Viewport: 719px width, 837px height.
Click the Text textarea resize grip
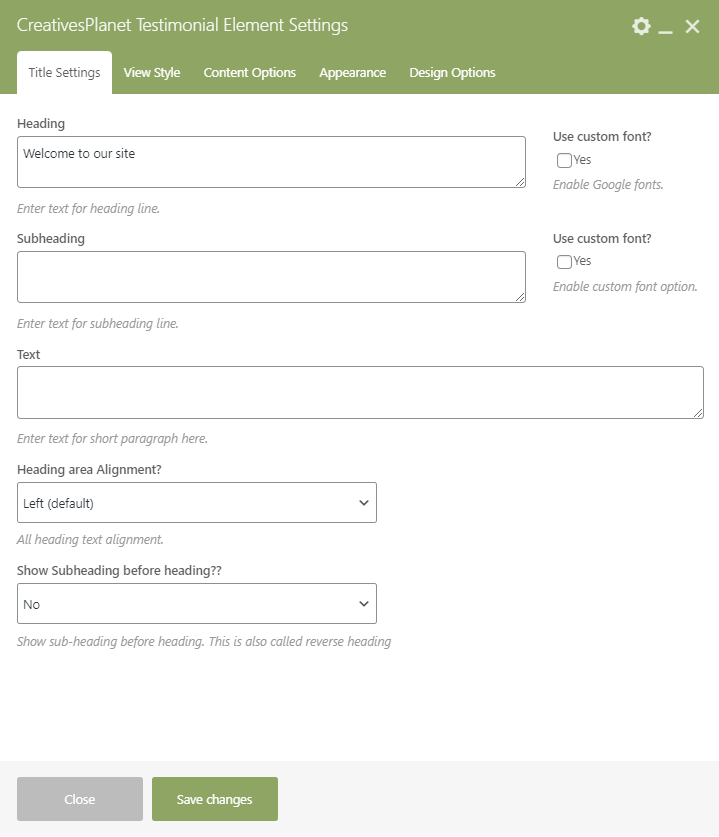(698, 413)
